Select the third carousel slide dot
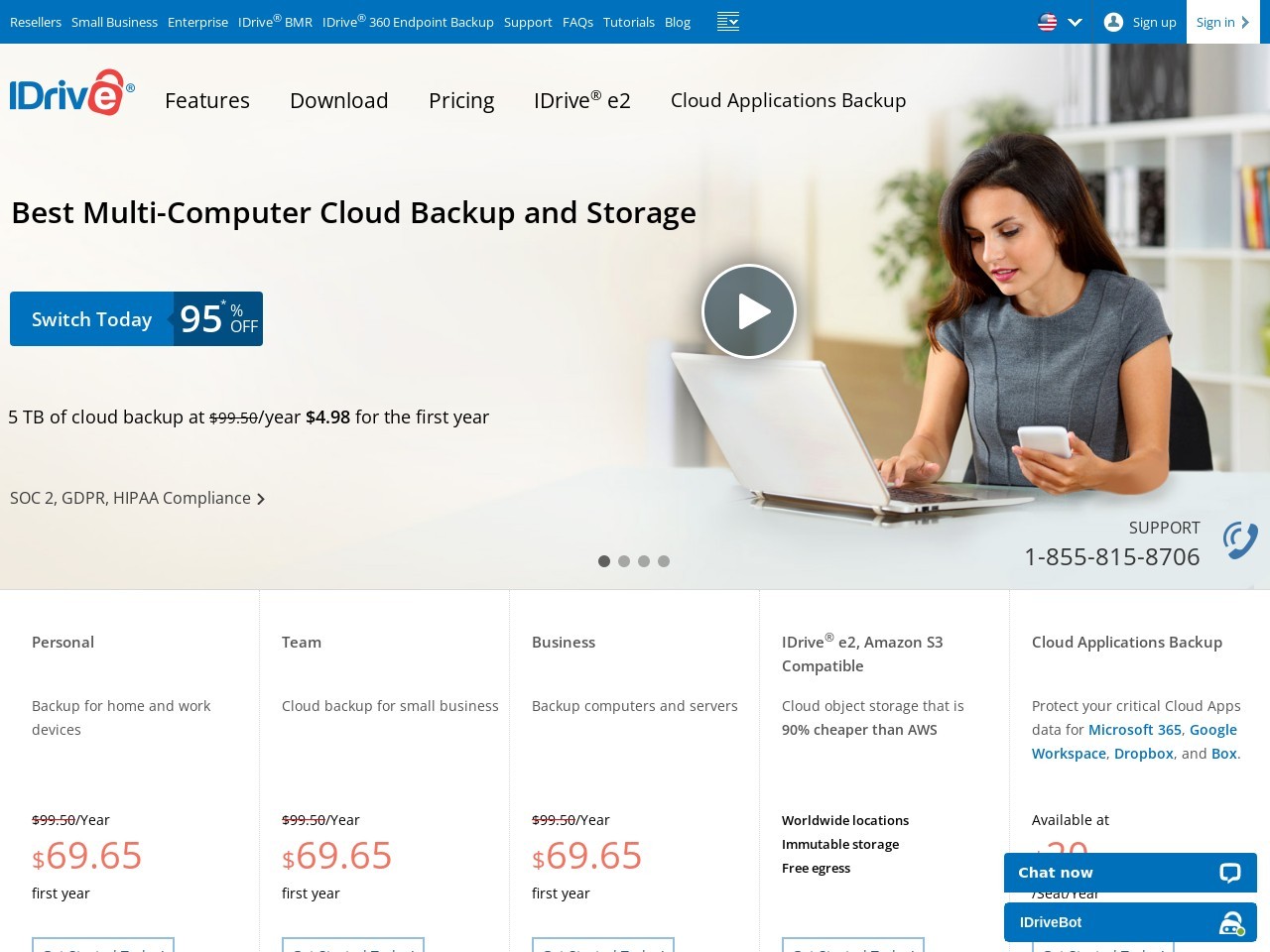The width and height of the screenshot is (1270, 952). click(644, 561)
